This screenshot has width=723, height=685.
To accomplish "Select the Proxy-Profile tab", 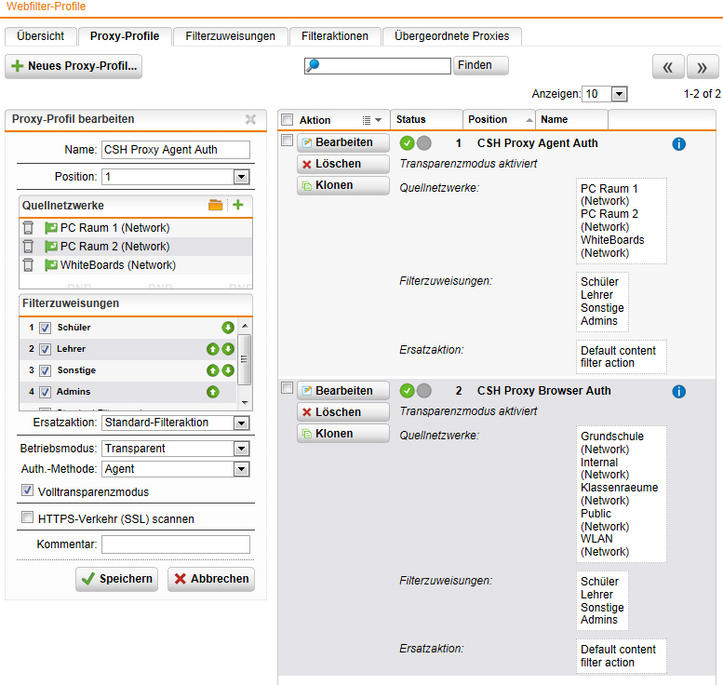I will point(124,36).
